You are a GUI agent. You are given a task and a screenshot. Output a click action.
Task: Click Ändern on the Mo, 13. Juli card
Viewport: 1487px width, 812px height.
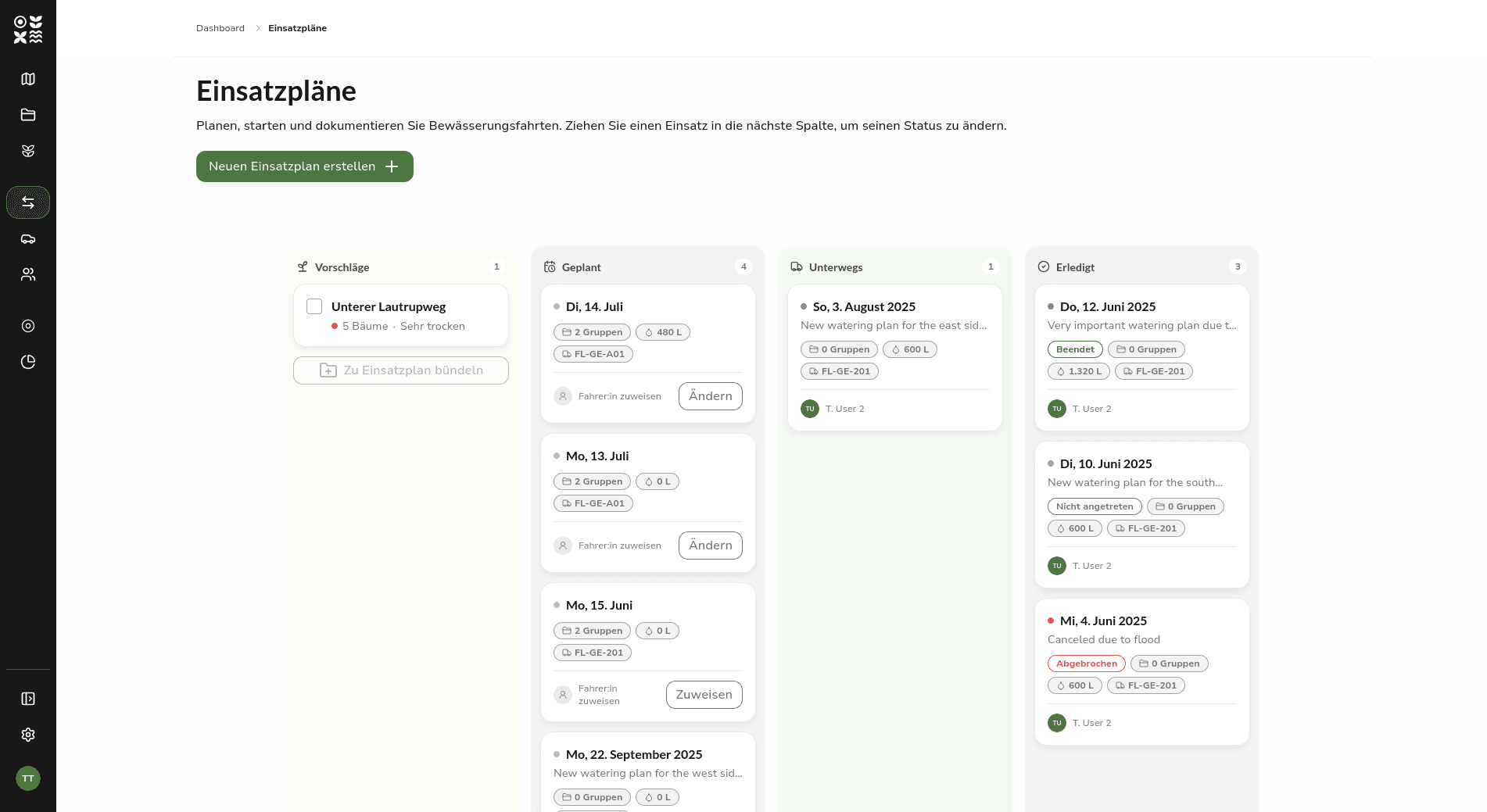click(711, 546)
